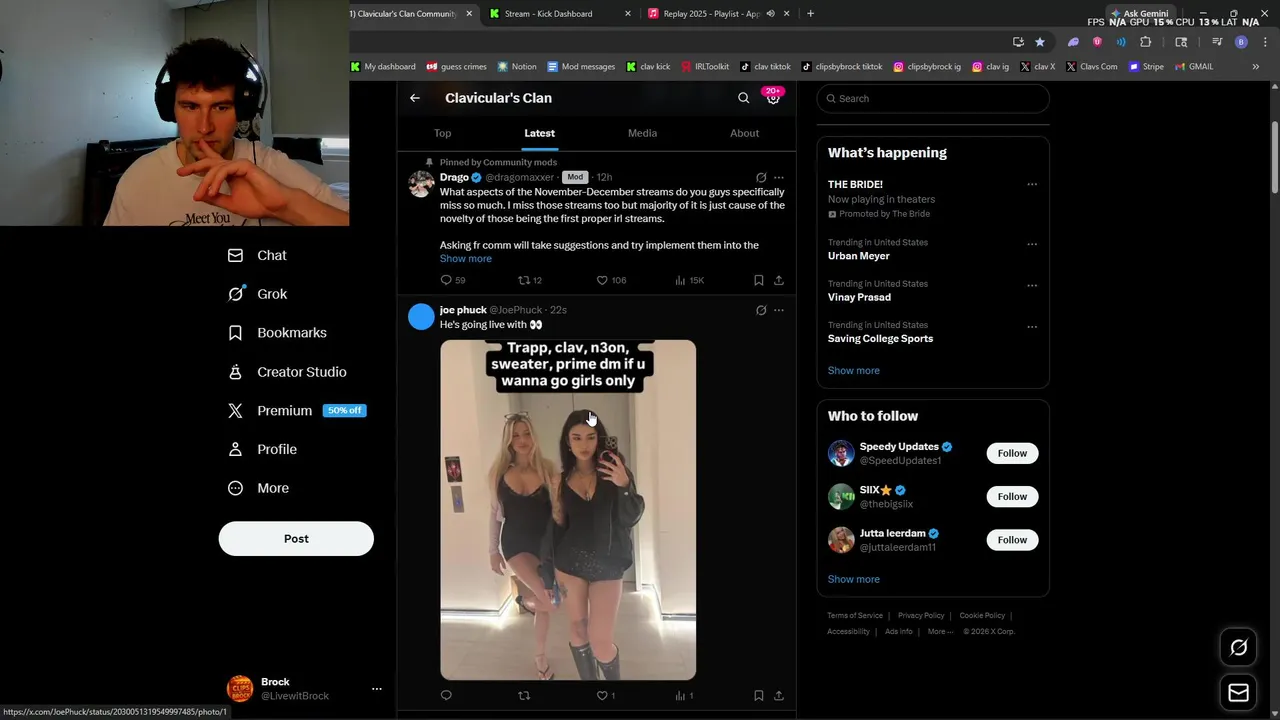
Task: Open more options on Drago's post
Action: (779, 177)
